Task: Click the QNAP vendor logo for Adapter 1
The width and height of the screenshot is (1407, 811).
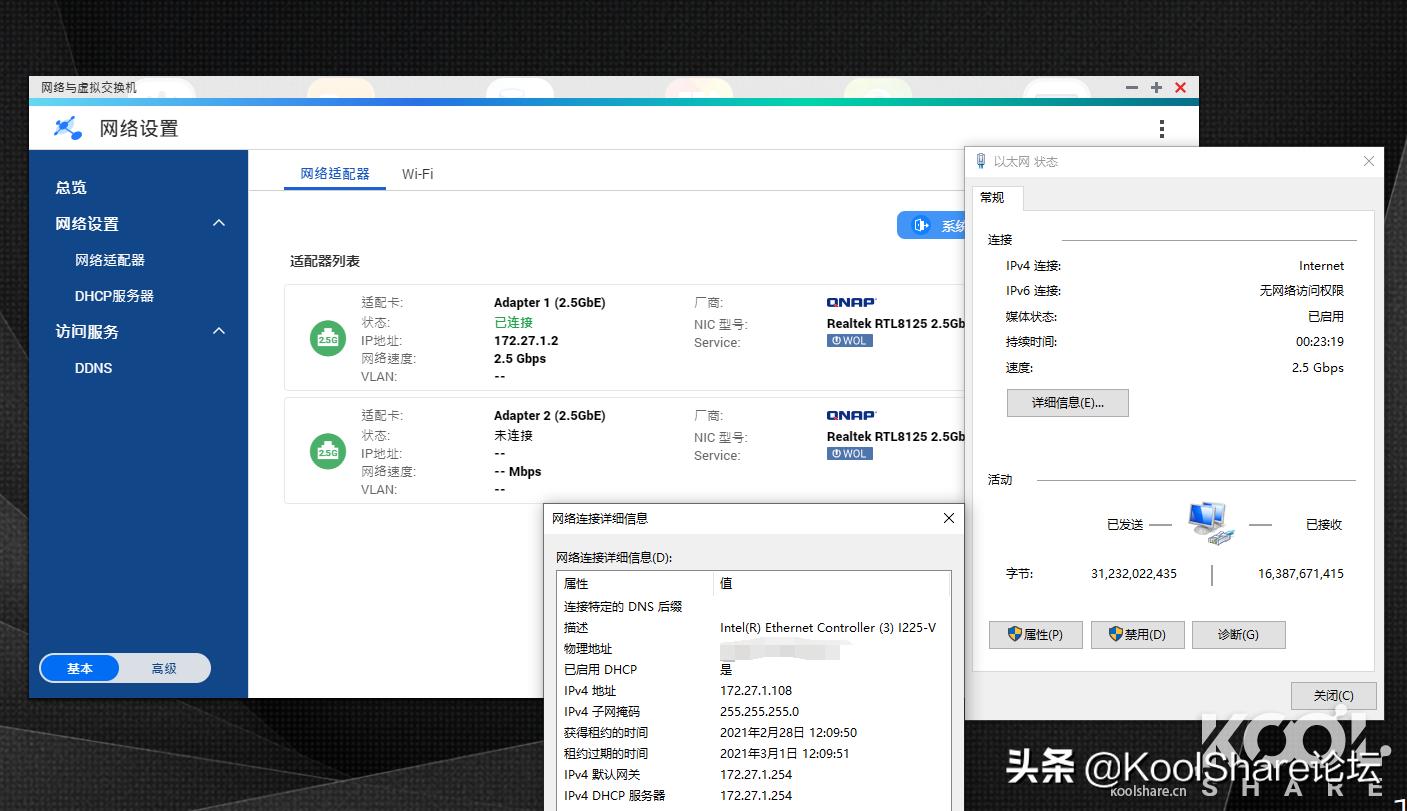Action: tap(850, 301)
